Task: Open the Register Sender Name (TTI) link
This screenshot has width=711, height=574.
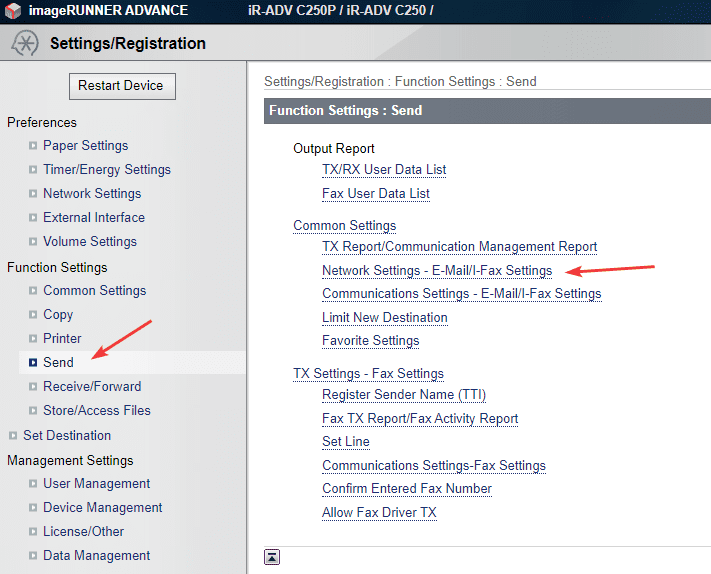Action: (x=403, y=395)
